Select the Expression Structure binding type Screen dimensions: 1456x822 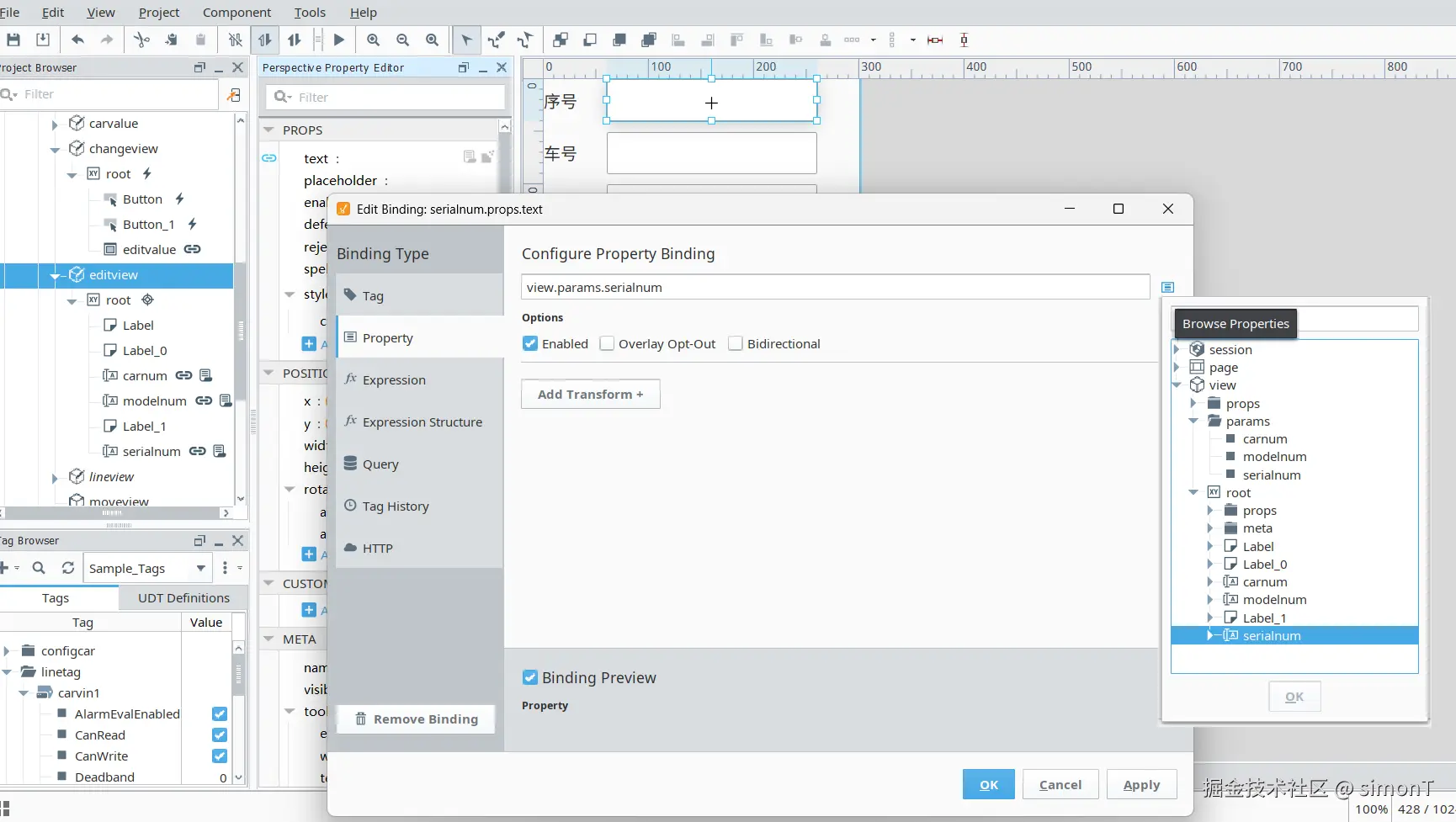[x=419, y=422]
